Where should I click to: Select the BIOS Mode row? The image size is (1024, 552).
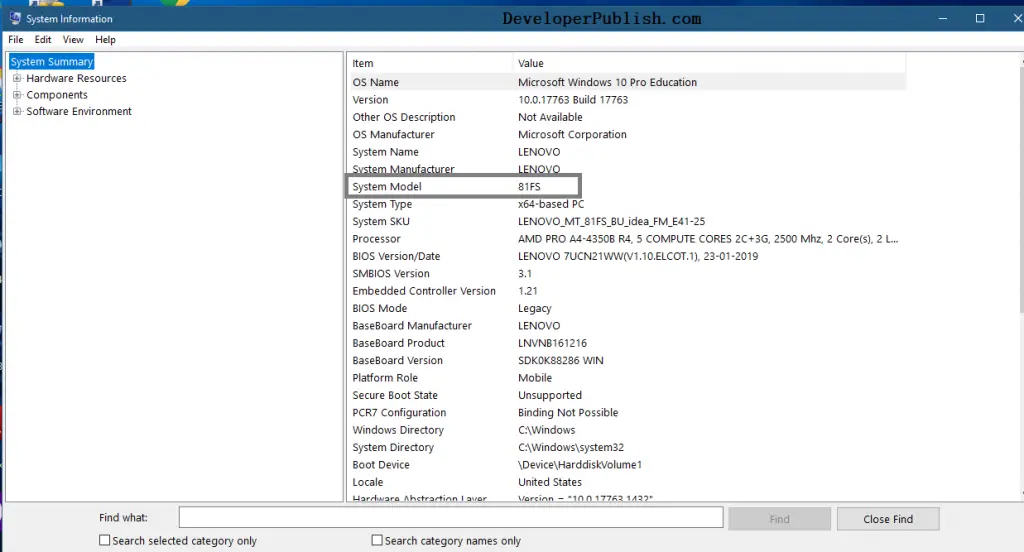pyautogui.click(x=627, y=308)
